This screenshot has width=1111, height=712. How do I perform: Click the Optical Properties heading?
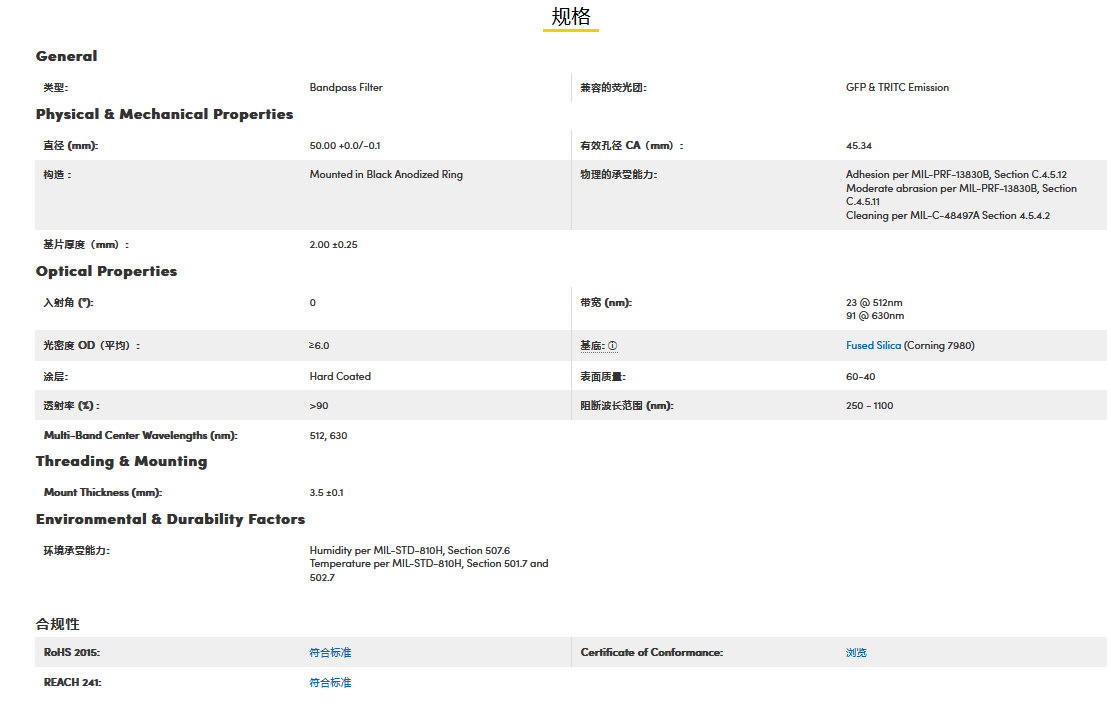pos(106,271)
